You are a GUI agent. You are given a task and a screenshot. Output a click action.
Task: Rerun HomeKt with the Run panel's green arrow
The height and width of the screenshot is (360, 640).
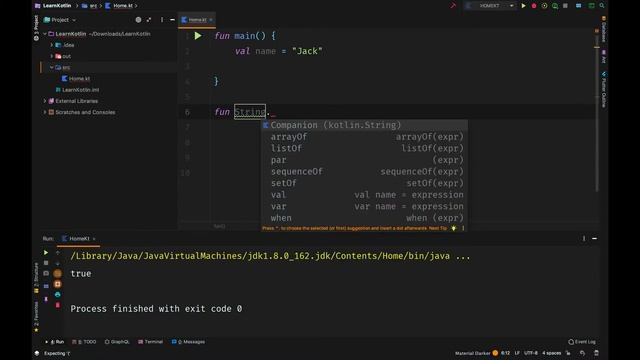tap(46, 253)
